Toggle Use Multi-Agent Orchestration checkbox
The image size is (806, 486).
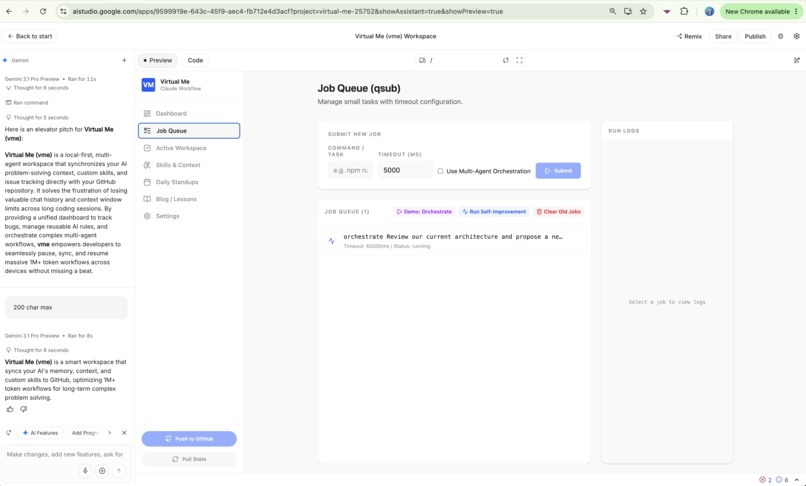point(440,171)
